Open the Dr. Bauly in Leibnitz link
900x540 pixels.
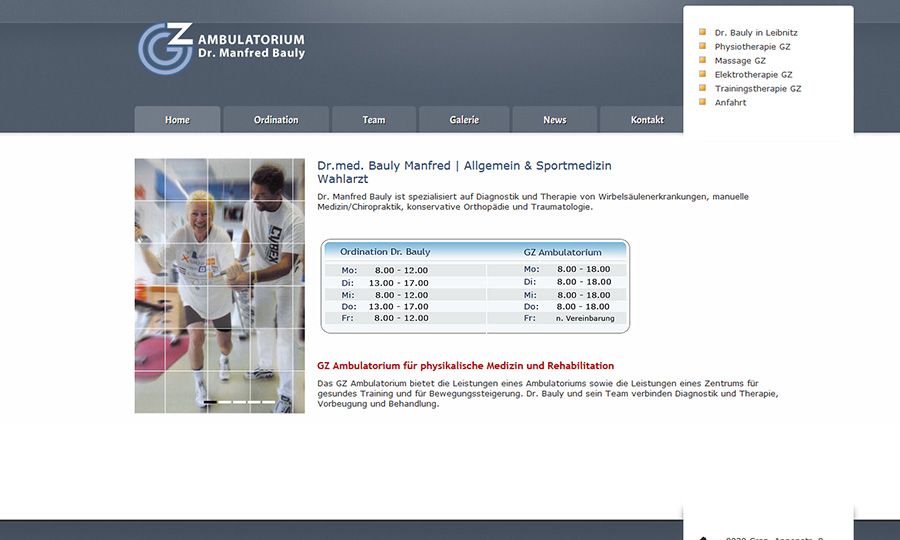(x=756, y=33)
